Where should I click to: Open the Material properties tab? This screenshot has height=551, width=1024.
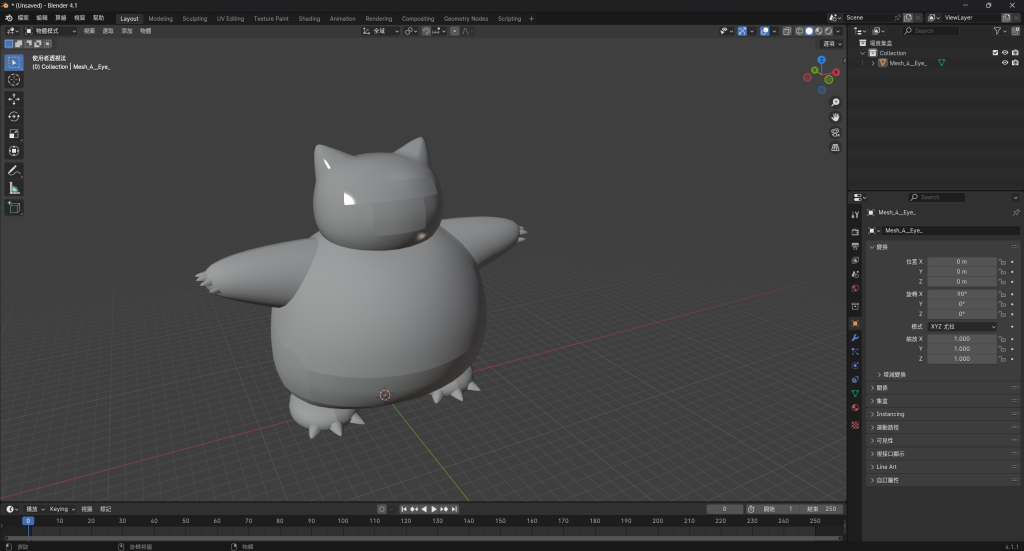[855, 407]
